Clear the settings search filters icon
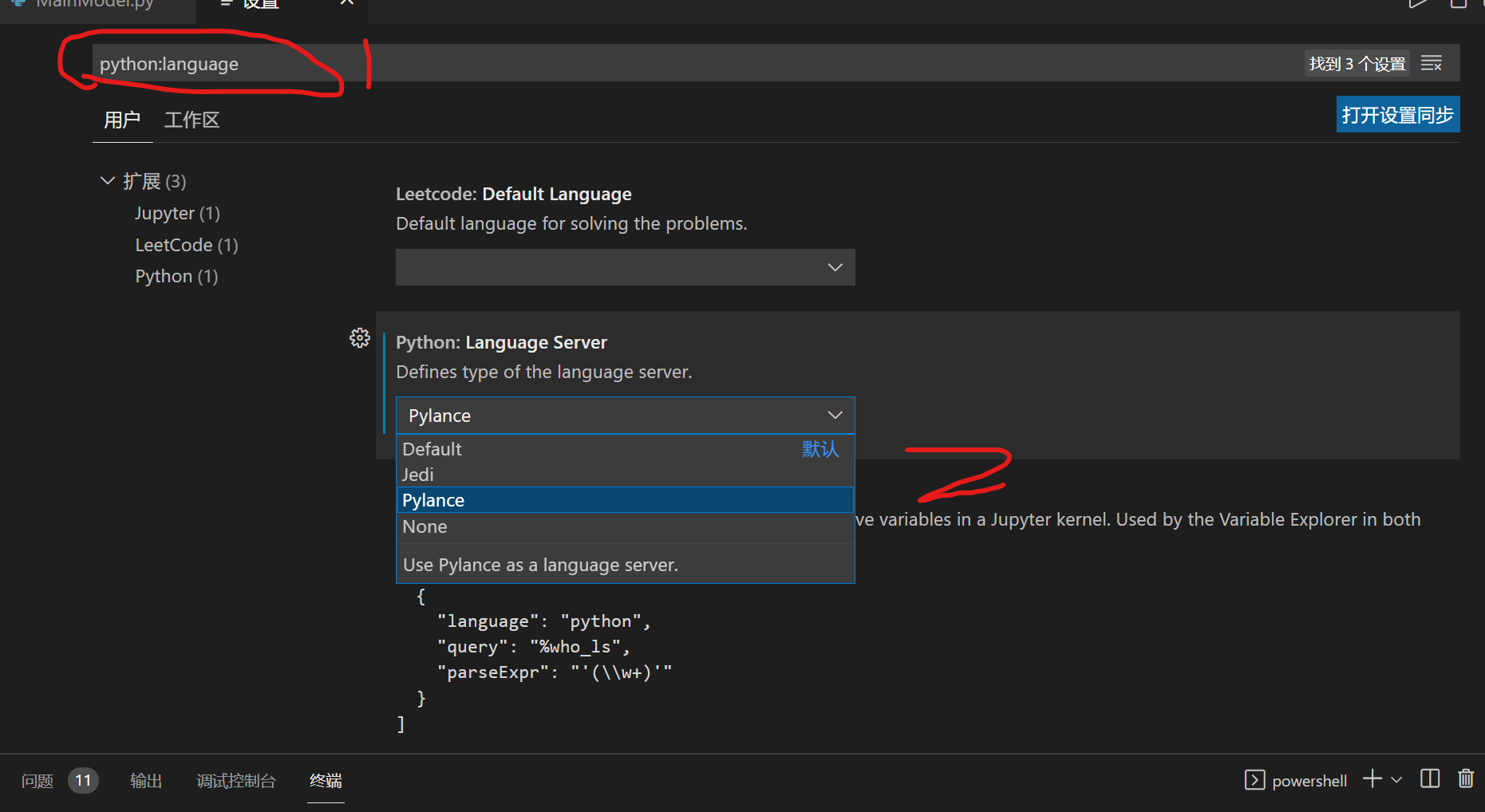Viewport: 1485px width, 812px height. click(x=1432, y=62)
